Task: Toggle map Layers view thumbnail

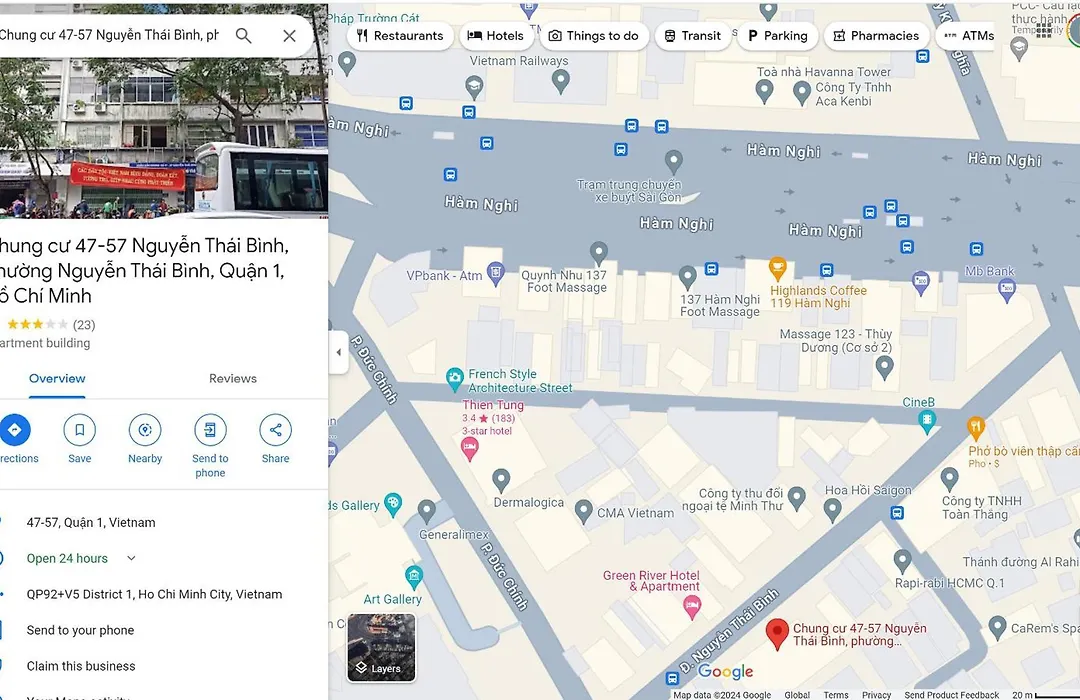Action: click(382, 648)
